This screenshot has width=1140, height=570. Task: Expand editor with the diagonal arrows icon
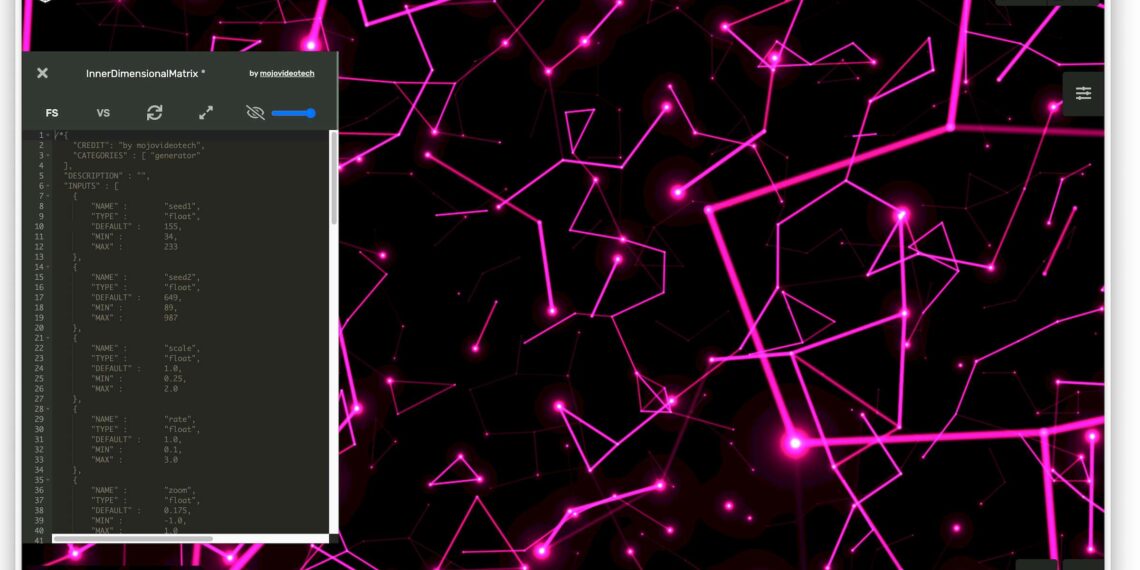pyautogui.click(x=206, y=113)
